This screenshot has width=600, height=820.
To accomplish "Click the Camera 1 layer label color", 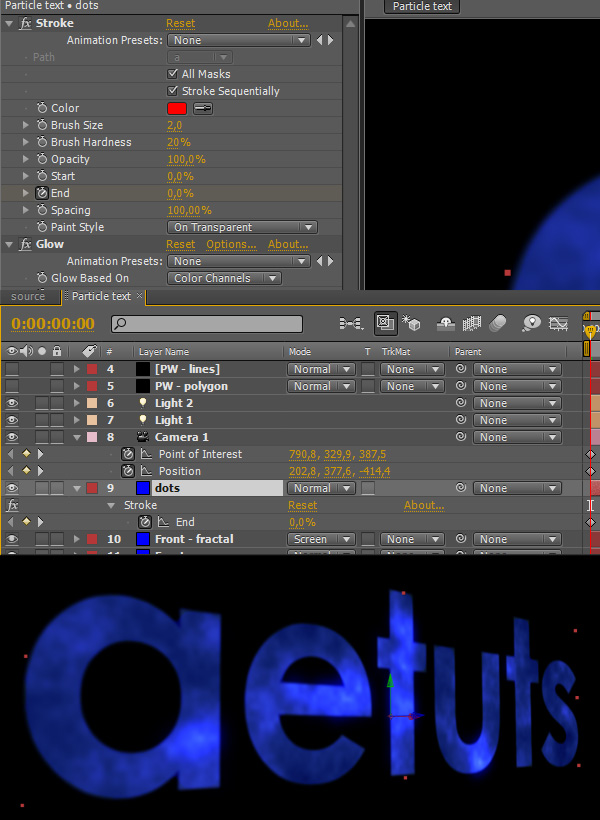I will point(92,437).
